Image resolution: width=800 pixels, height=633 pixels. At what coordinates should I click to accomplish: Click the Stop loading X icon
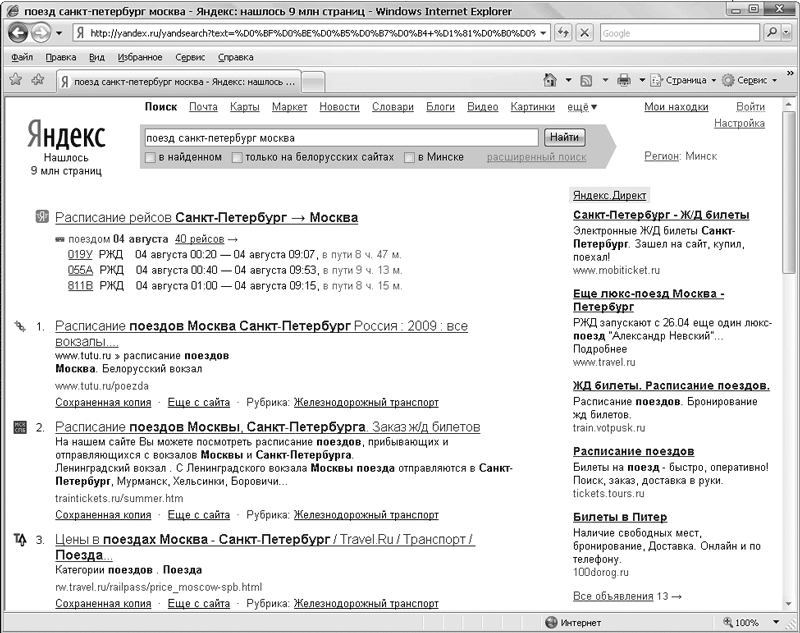pos(584,33)
